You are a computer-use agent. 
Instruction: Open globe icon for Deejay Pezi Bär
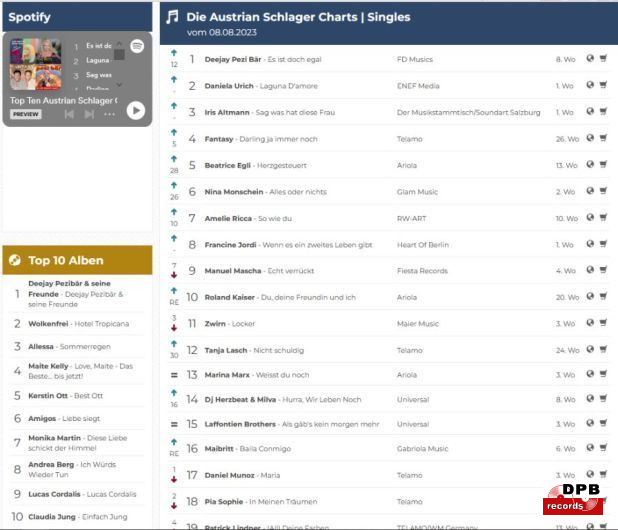590,59
